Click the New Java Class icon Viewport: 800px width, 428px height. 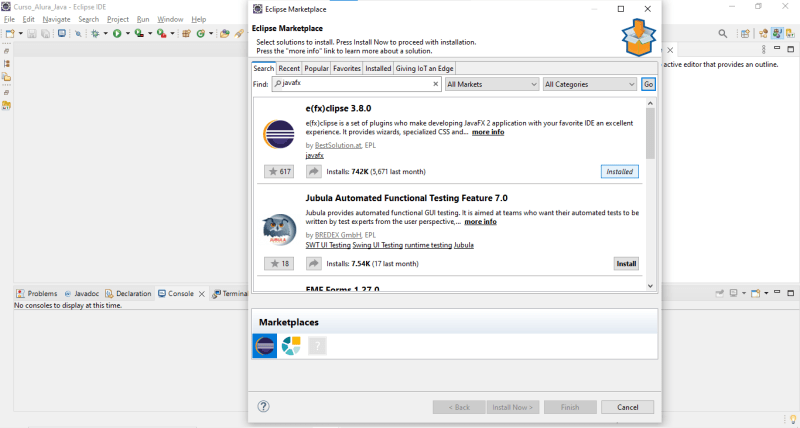point(201,34)
